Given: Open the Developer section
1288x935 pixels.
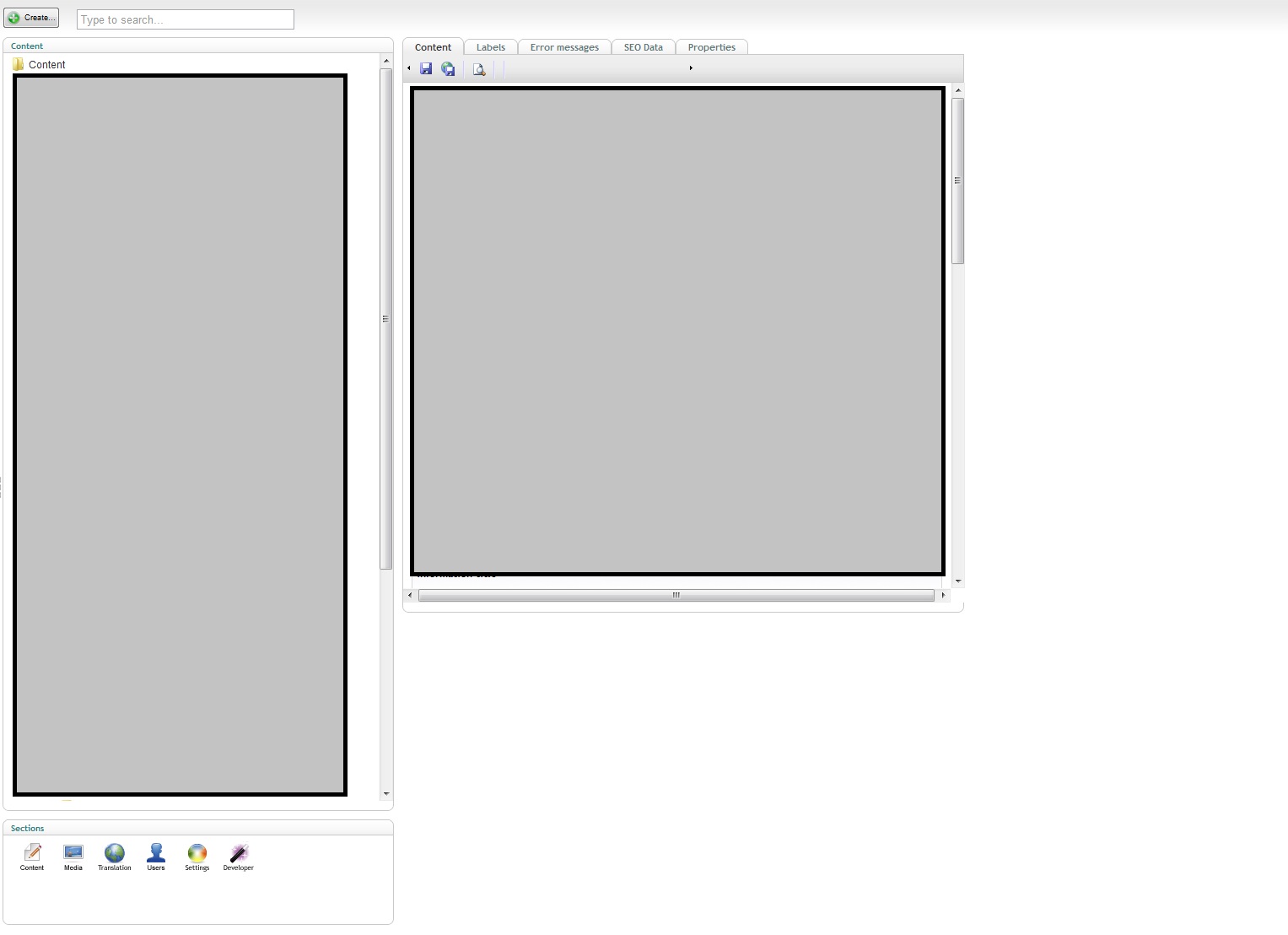Looking at the screenshot, I should (239, 857).
